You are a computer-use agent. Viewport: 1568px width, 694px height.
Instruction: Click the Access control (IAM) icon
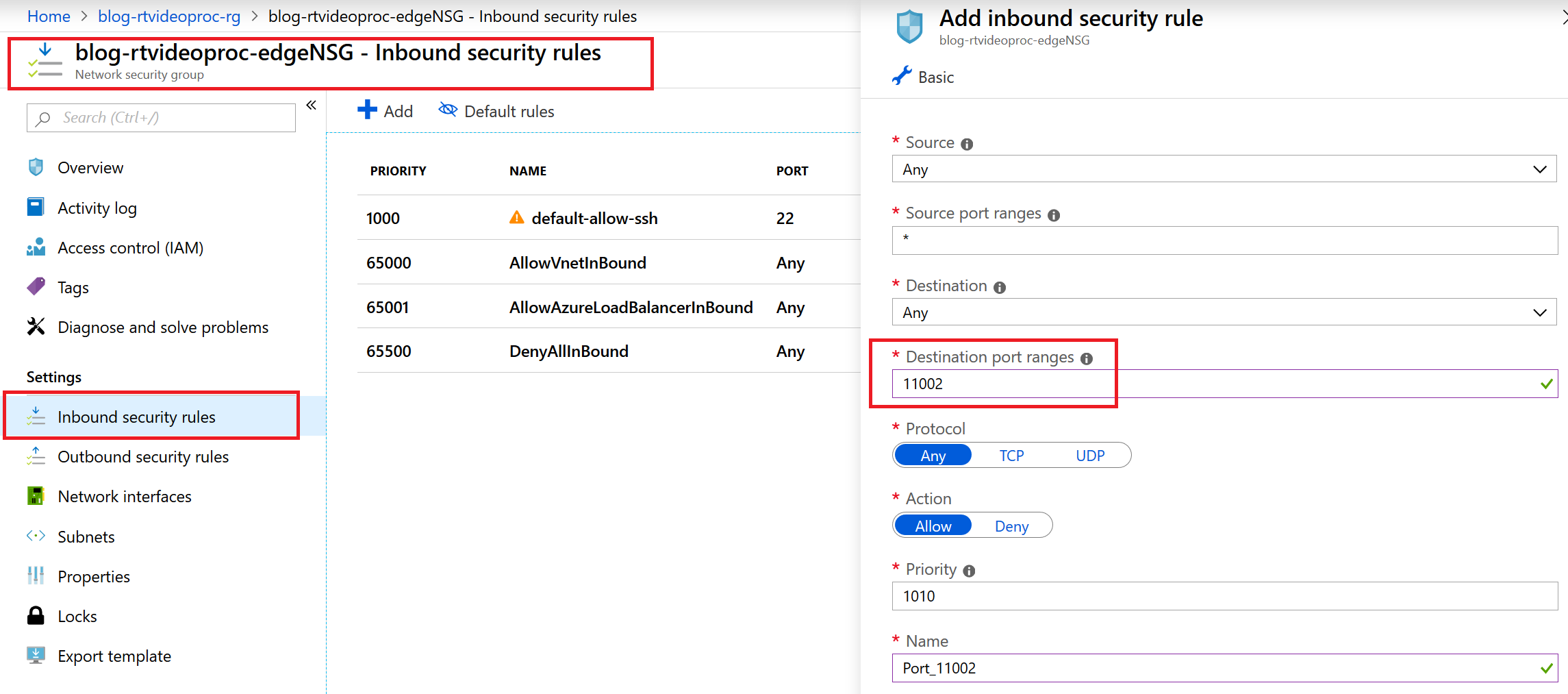pos(36,247)
